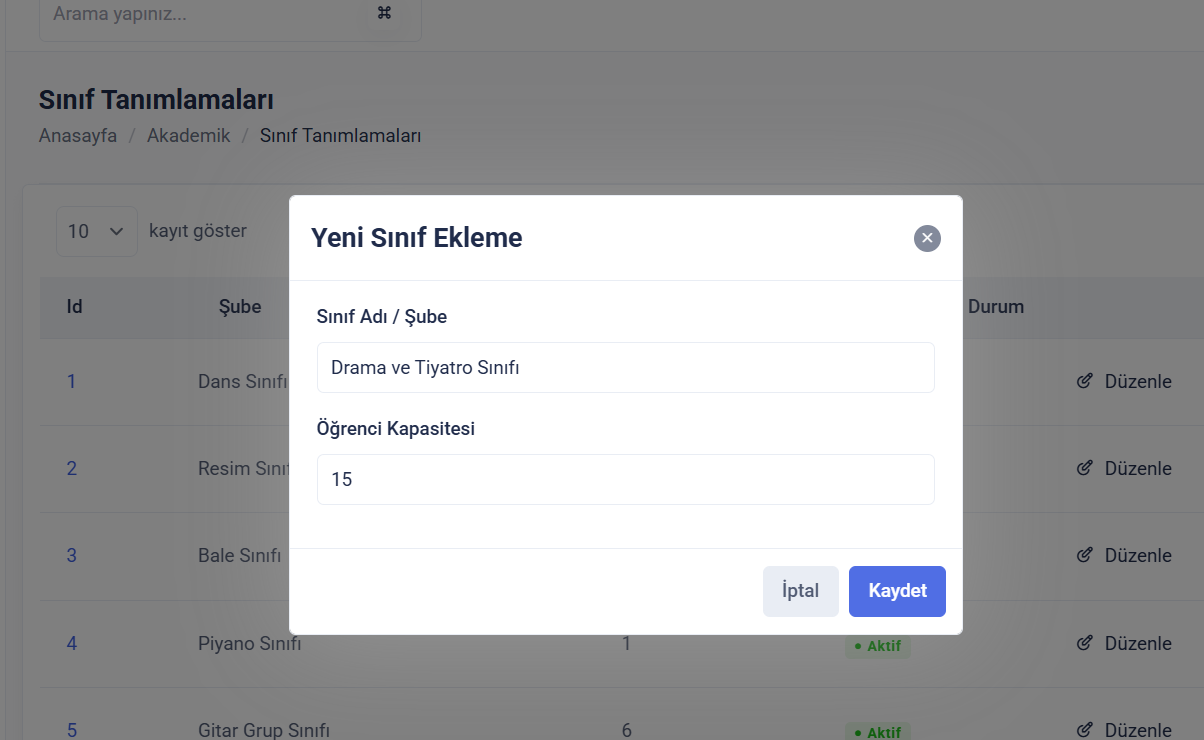1204x740 pixels.
Task: Click the Öğrenci Kapasitesi input field
Action: pyautogui.click(x=625, y=480)
